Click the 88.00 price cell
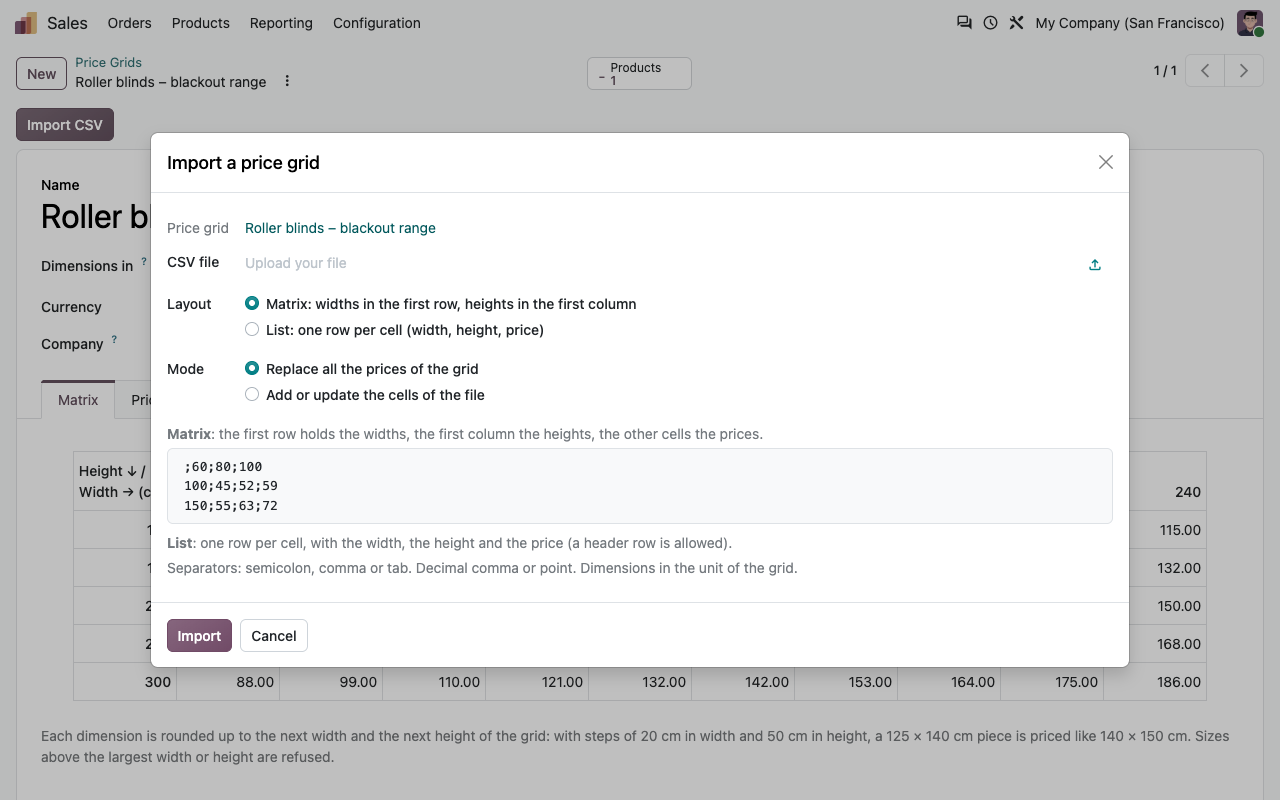 pyautogui.click(x=228, y=682)
